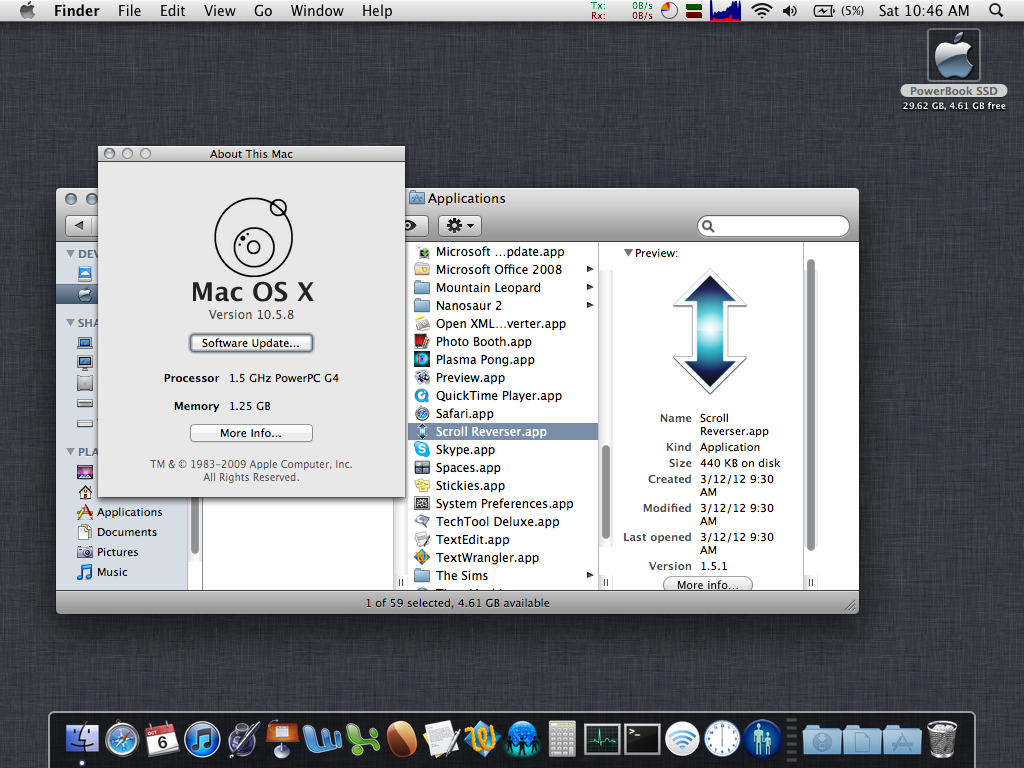Viewport: 1024px width, 768px height.
Task: Go back in the Finder window
Action: pyautogui.click(x=79, y=226)
